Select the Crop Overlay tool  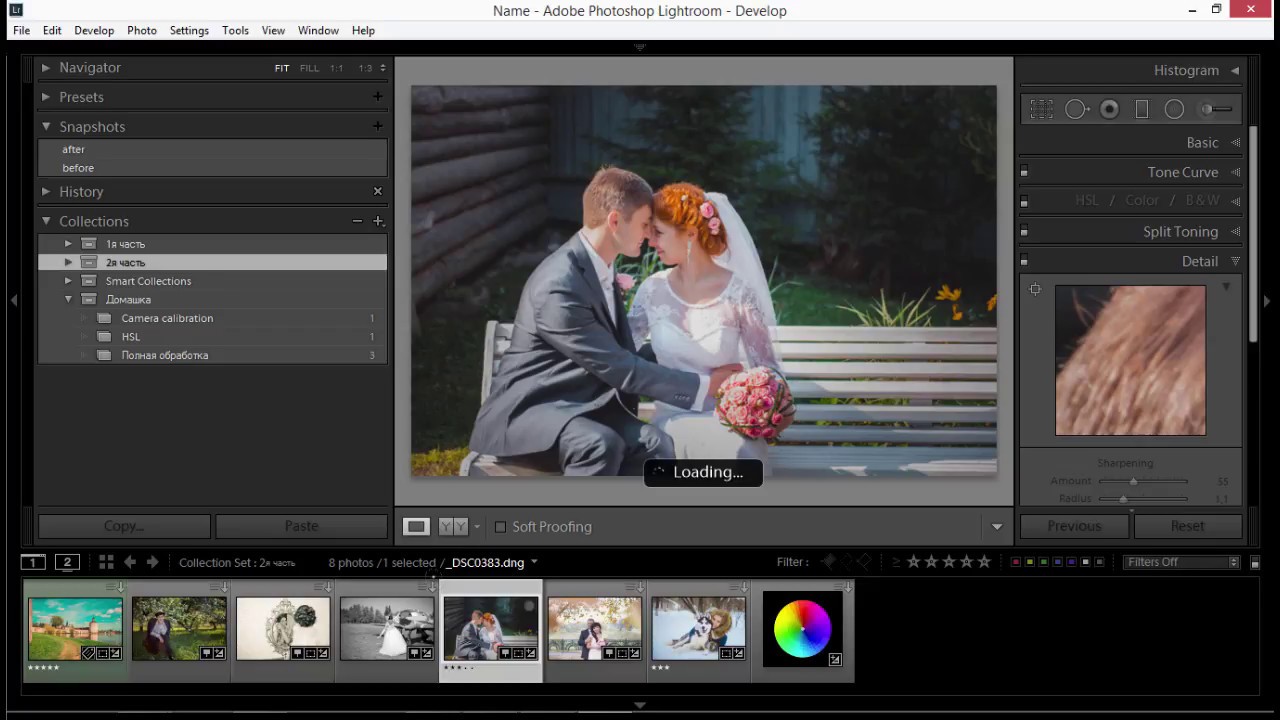[1041, 110]
